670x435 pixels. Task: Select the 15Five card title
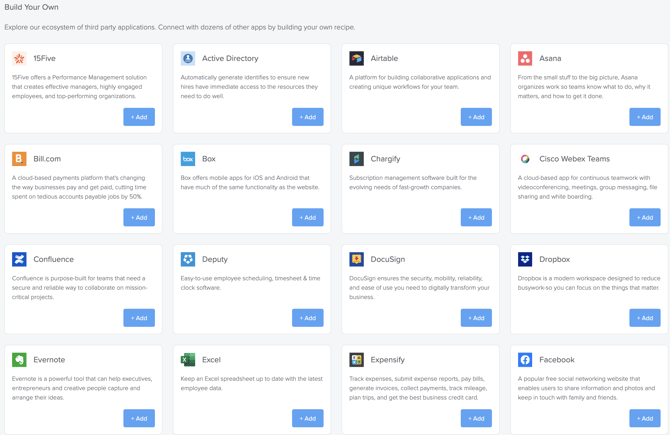[x=44, y=58]
